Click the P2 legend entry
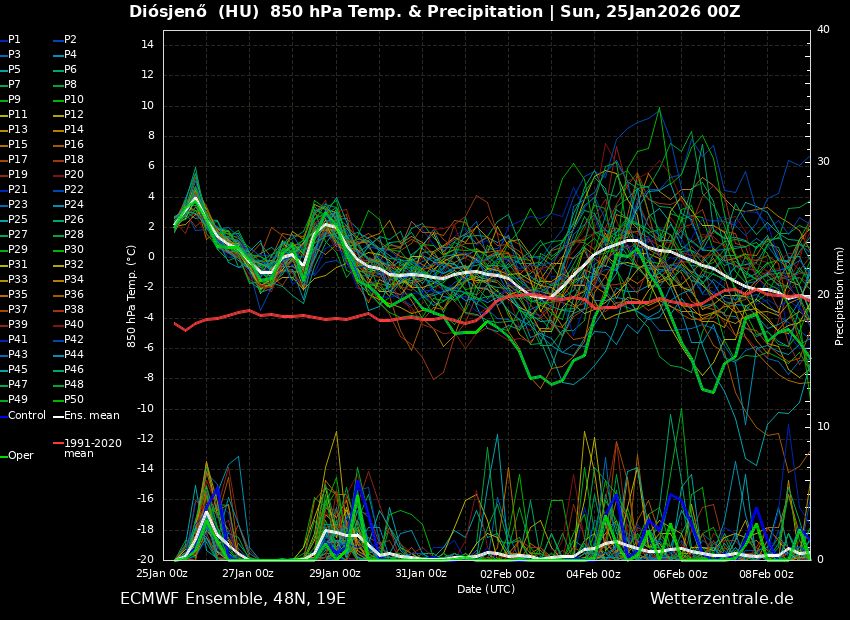The image size is (850, 620). 70,40
